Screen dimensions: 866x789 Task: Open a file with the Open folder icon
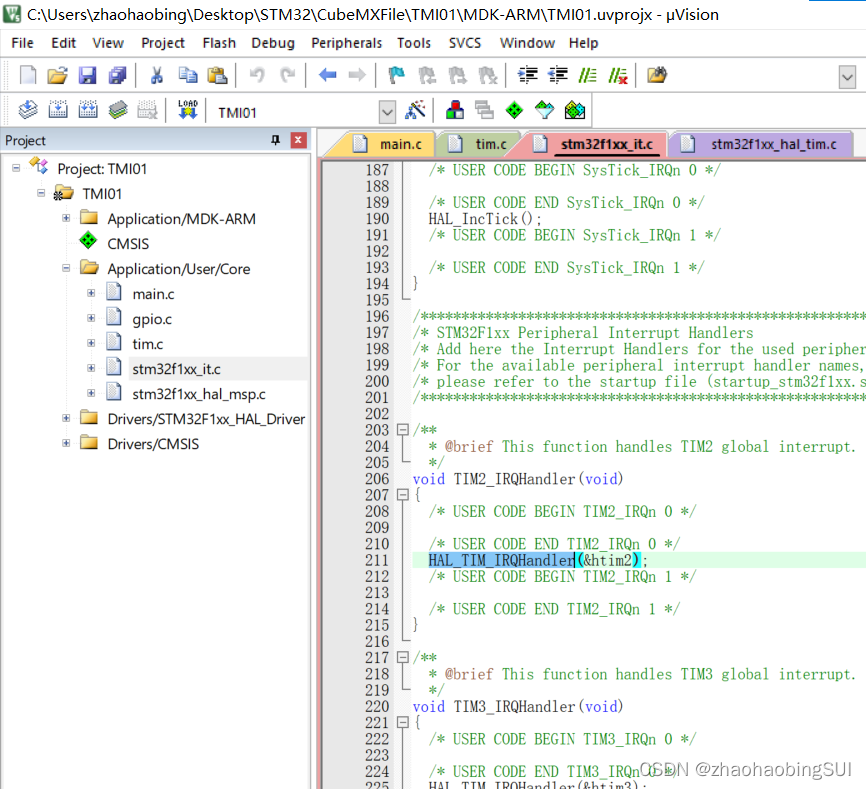click(x=57, y=75)
